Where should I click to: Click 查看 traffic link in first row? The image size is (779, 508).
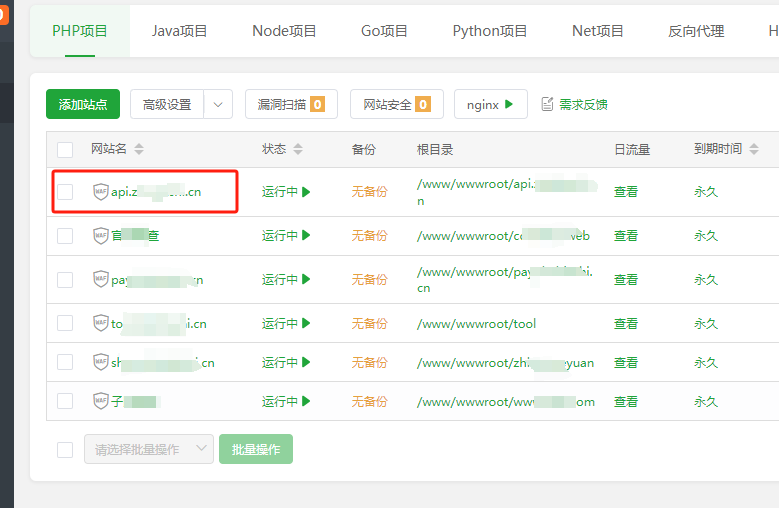(626, 192)
